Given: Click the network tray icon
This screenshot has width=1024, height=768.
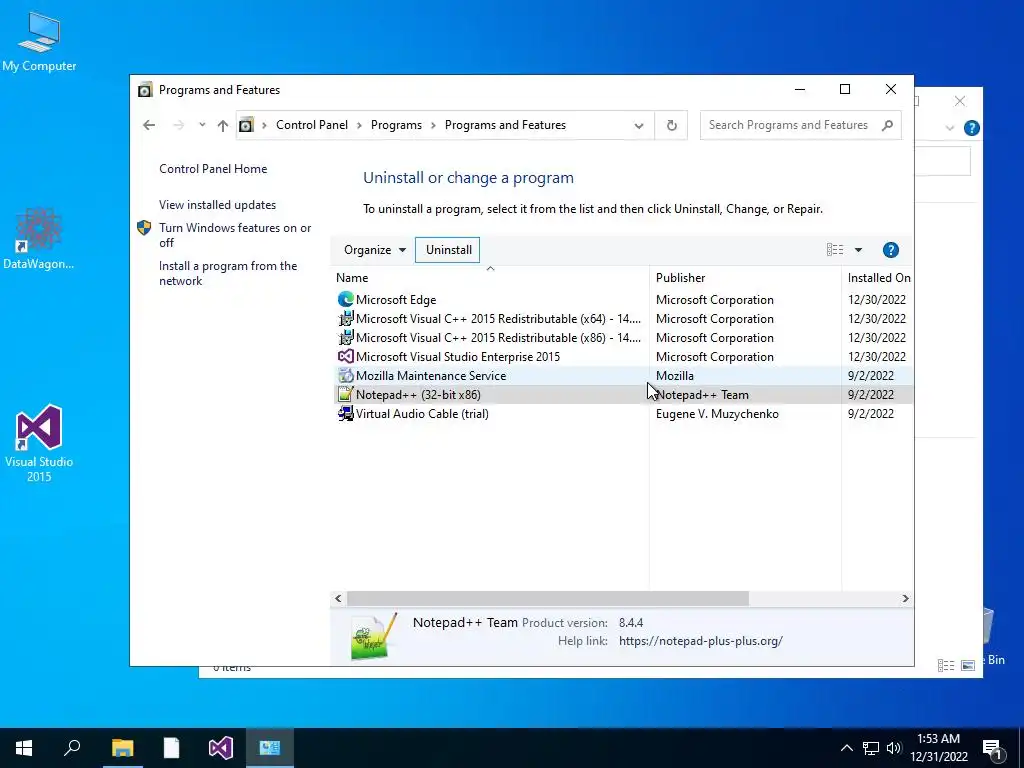Looking at the screenshot, I should [871, 748].
